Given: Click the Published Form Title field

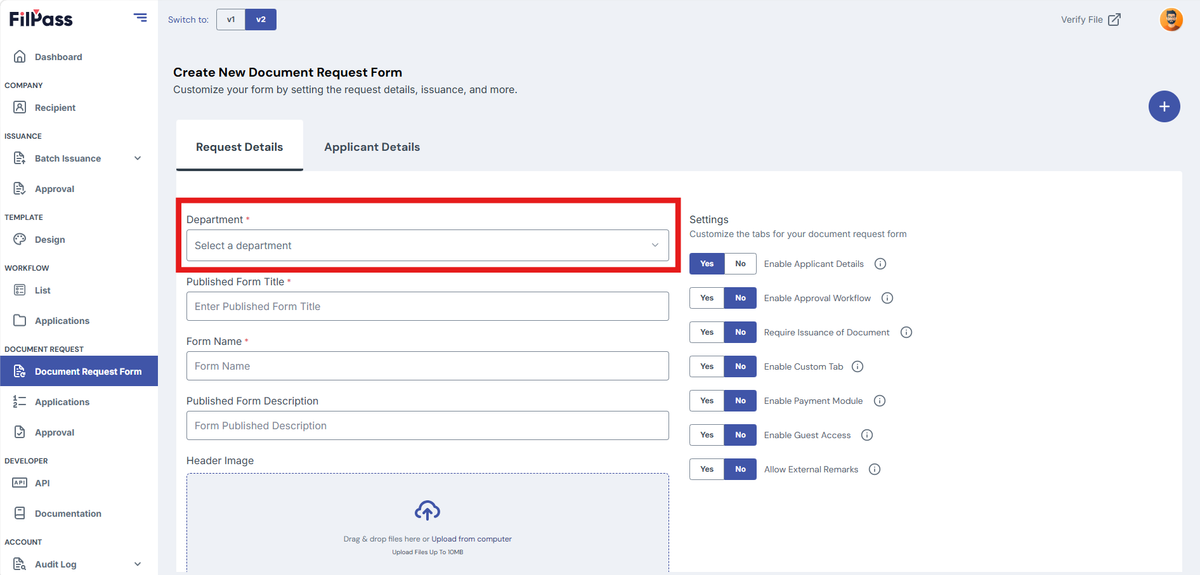Looking at the screenshot, I should pos(427,306).
